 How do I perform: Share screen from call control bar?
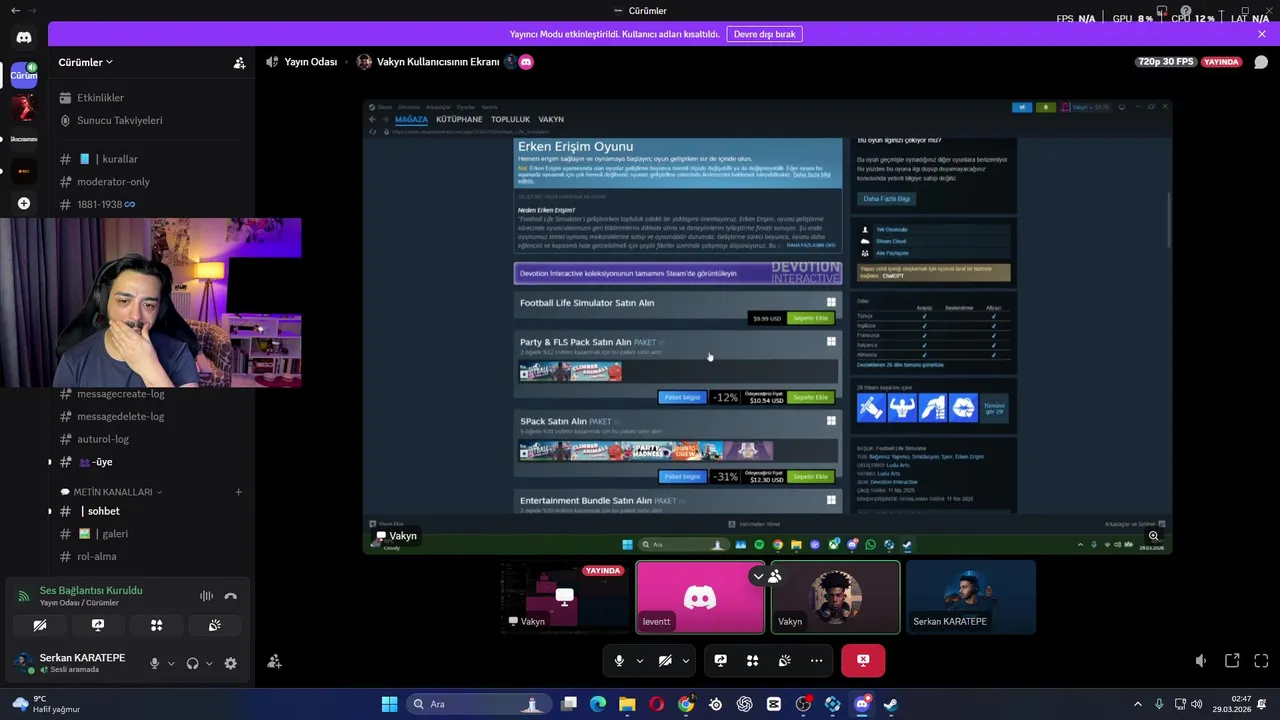(720, 660)
